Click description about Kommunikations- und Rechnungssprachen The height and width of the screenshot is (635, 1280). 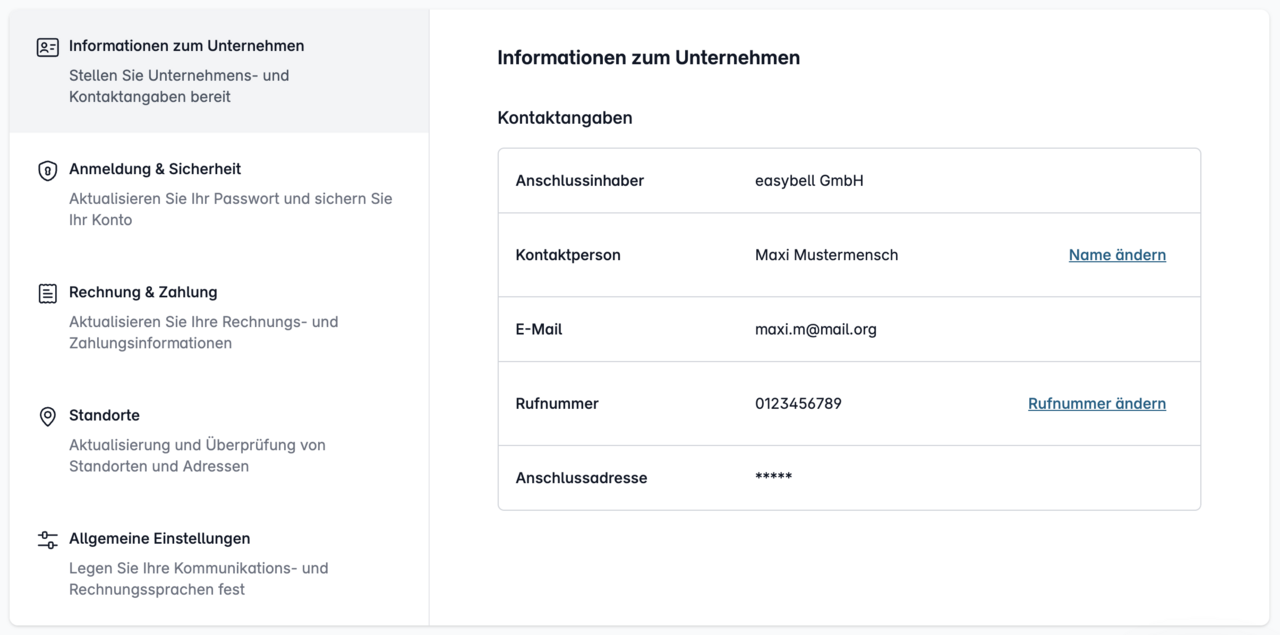coord(199,579)
